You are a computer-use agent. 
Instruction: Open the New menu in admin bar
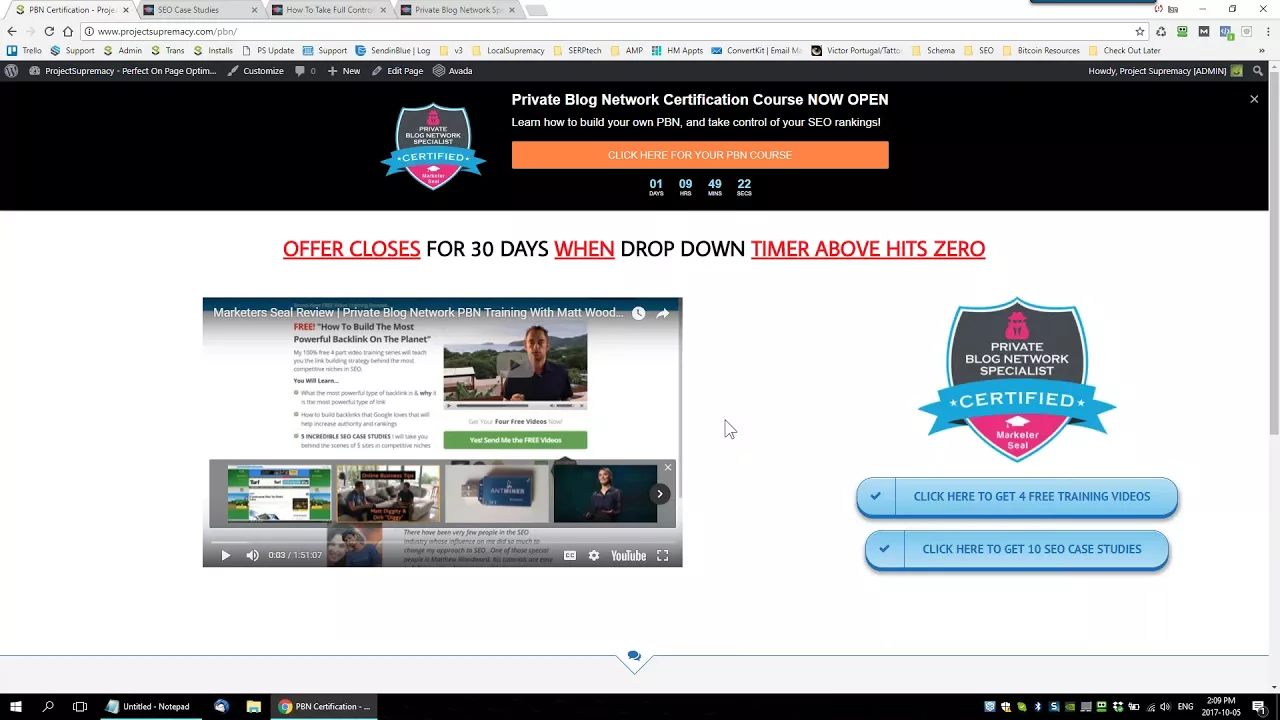(343, 71)
